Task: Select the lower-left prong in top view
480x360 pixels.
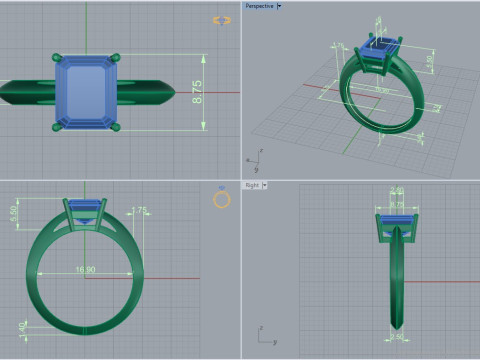Action: [x=57, y=127]
